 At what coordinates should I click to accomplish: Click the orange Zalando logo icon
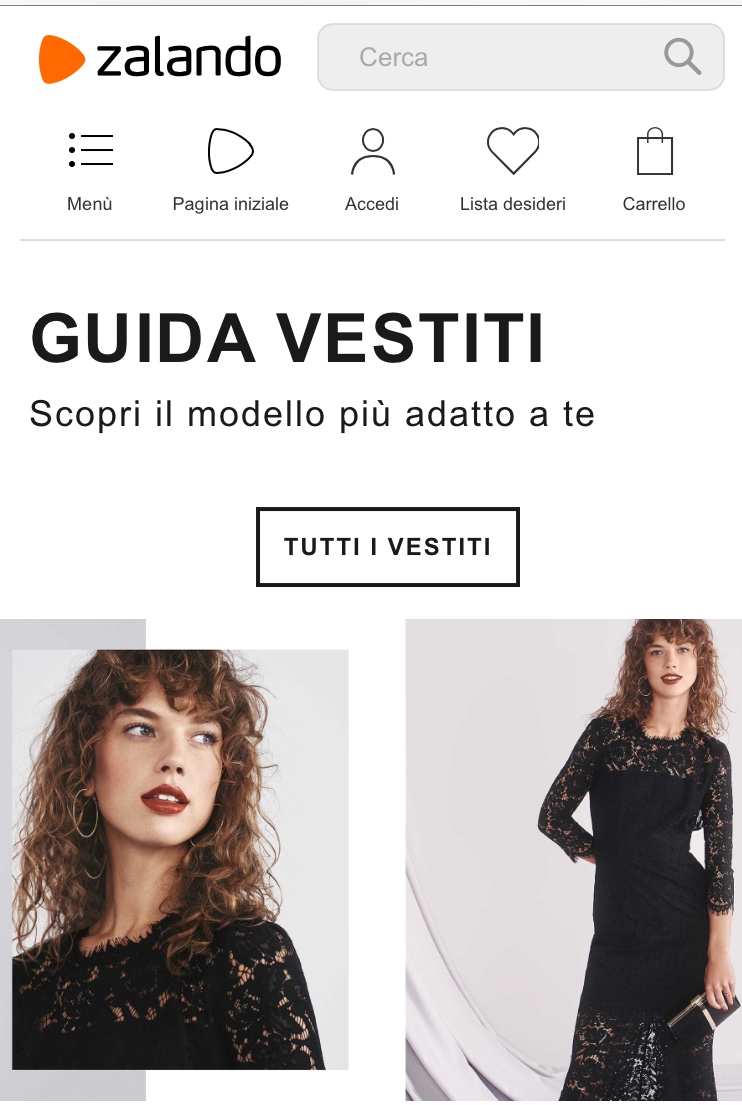[x=61, y=58]
